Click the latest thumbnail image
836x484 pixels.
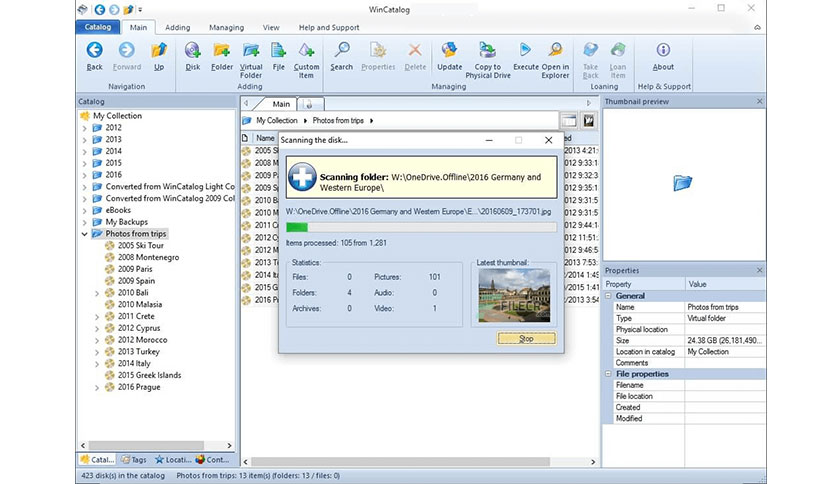pyautogui.click(x=514, y=295)
